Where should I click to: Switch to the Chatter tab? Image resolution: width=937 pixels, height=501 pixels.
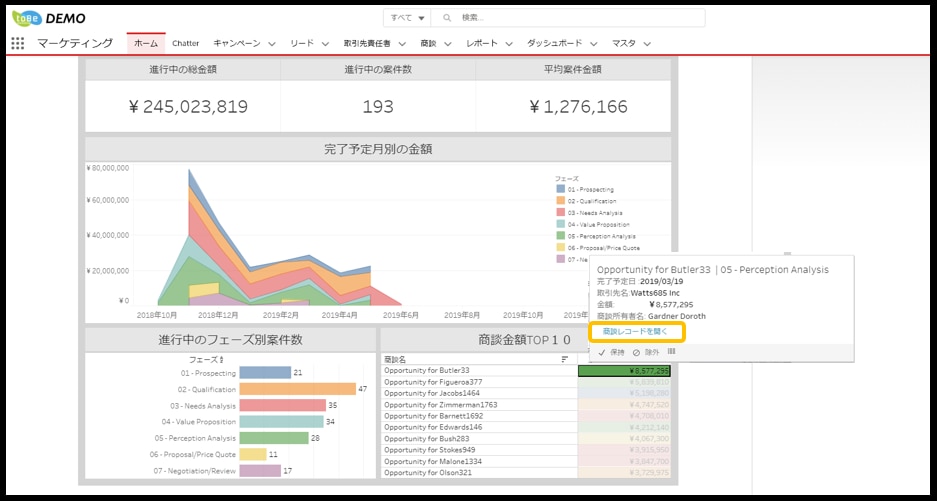(x=185, y=44)
